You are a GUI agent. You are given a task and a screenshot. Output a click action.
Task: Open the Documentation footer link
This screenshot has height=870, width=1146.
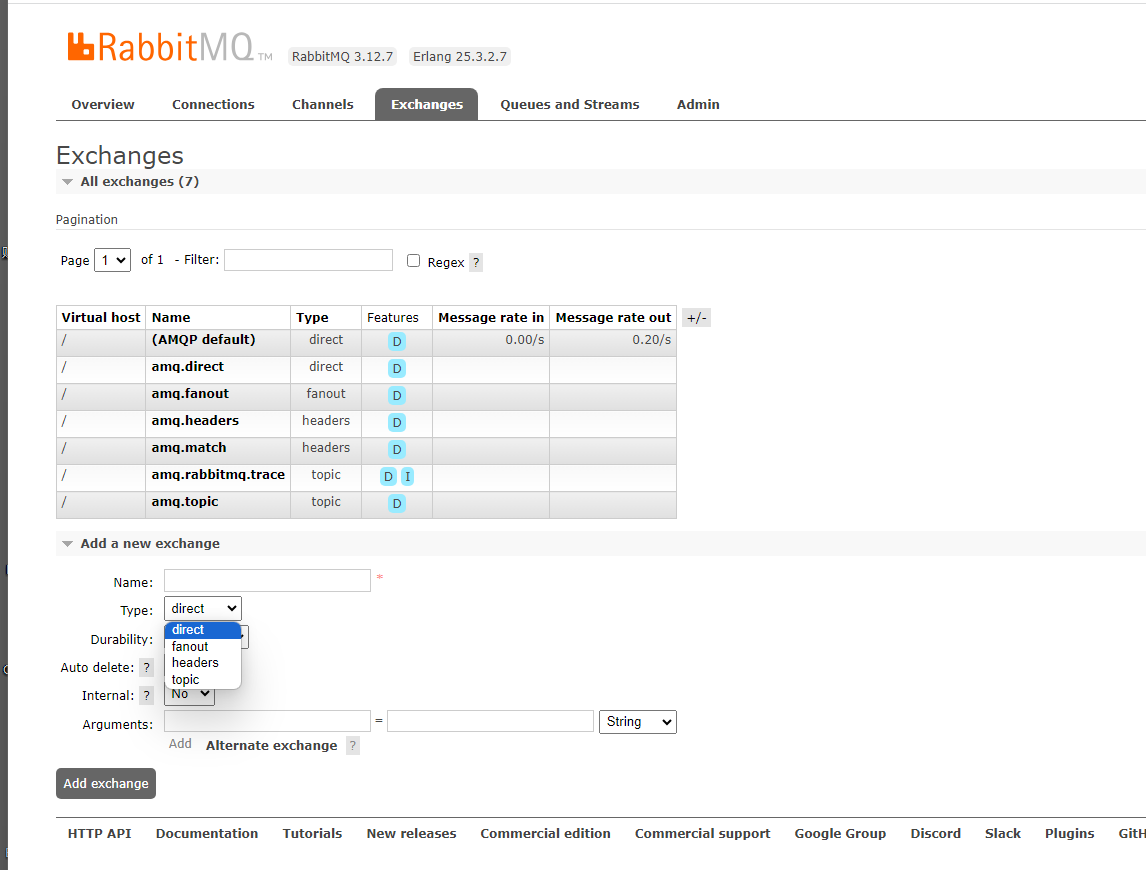tap(207, 833)
